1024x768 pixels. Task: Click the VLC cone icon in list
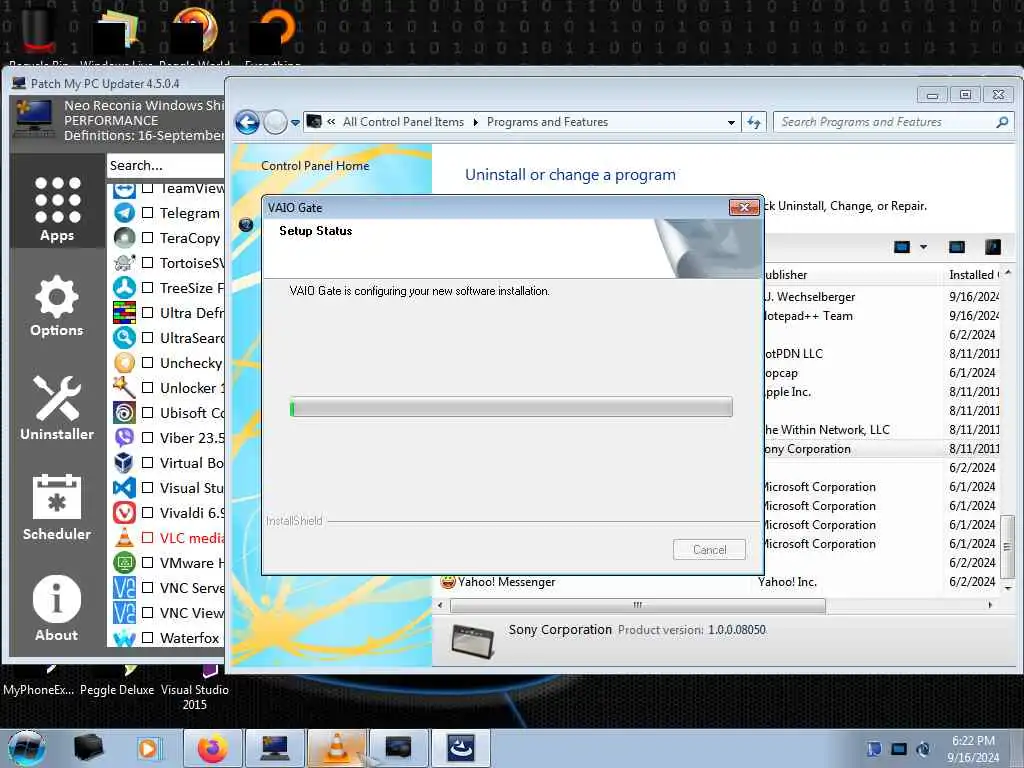124,537
